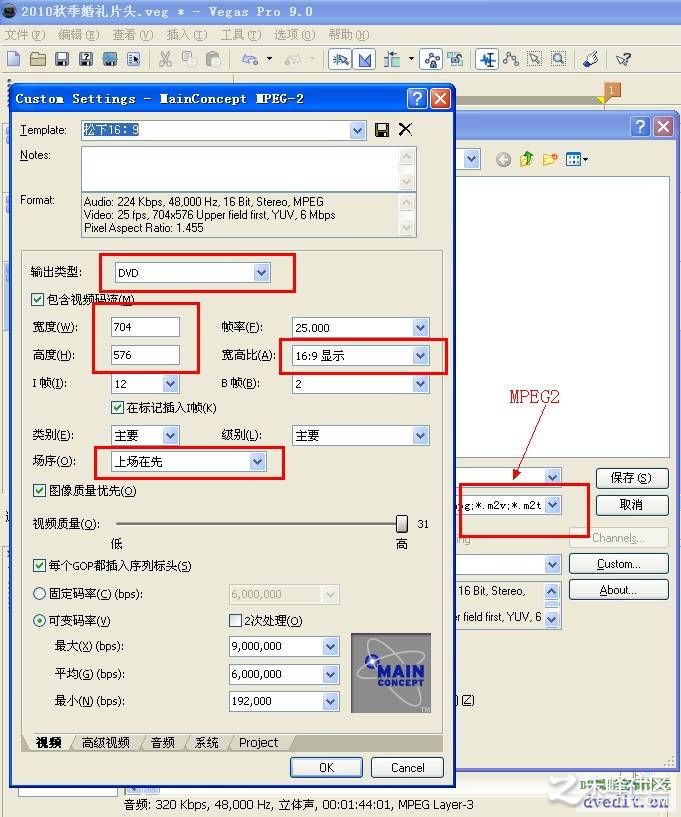The width and height of the screenshot is (681, 817).
Task: Click the Paste clipboard icon
Action: coord(213,59)
